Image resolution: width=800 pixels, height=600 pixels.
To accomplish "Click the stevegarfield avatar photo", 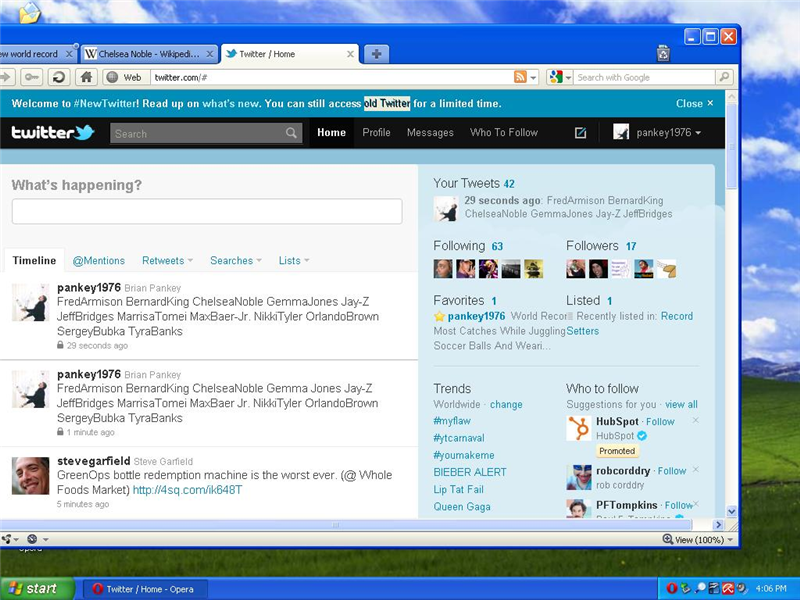I will coord(31,476).
